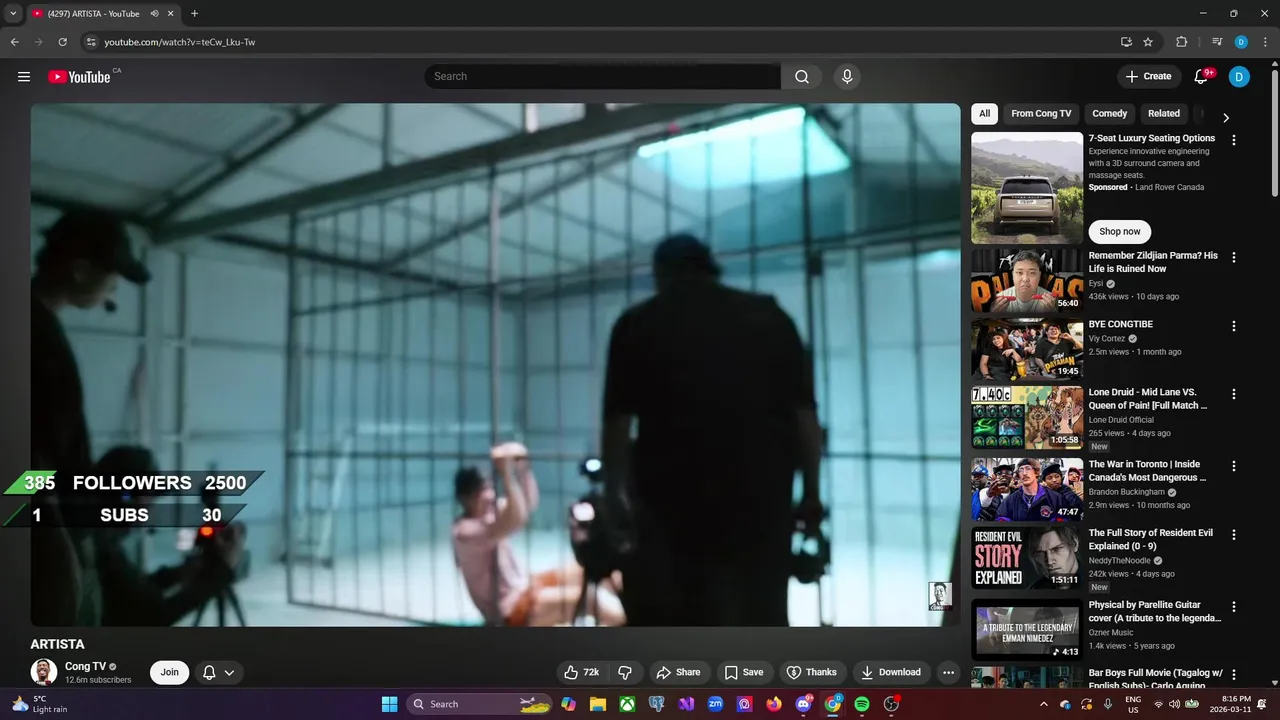This screenshot has width=1280, height=720.
Task: Select the Comedy filter chip
Action: (x=1110, y=114)
